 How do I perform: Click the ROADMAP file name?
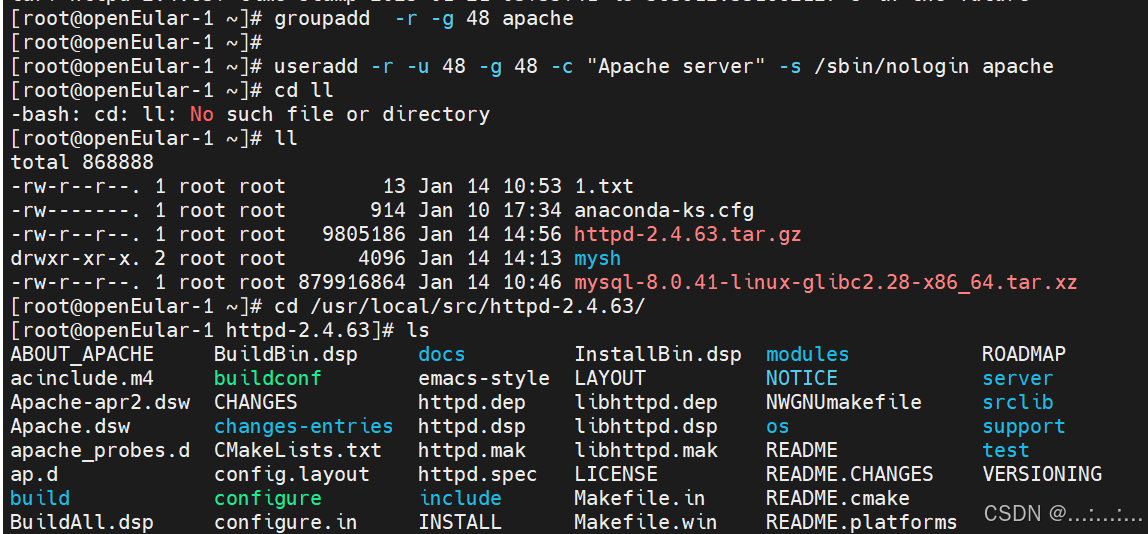pos(1024,355)
